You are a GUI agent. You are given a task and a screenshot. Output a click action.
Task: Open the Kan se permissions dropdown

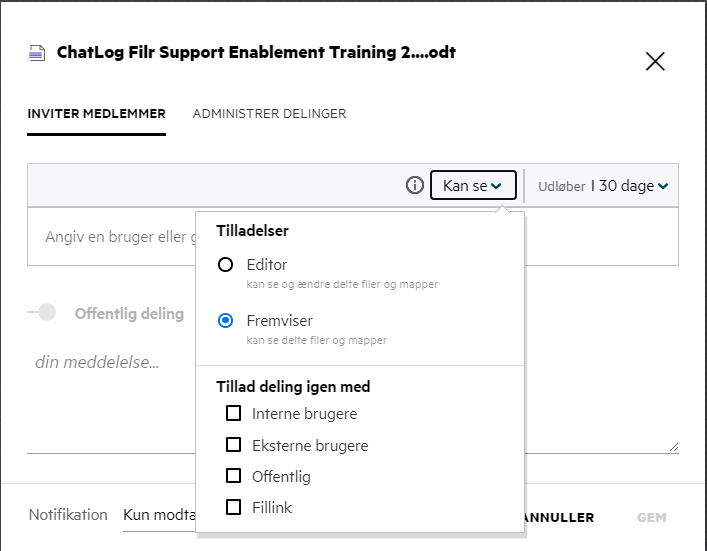[473, 186]
